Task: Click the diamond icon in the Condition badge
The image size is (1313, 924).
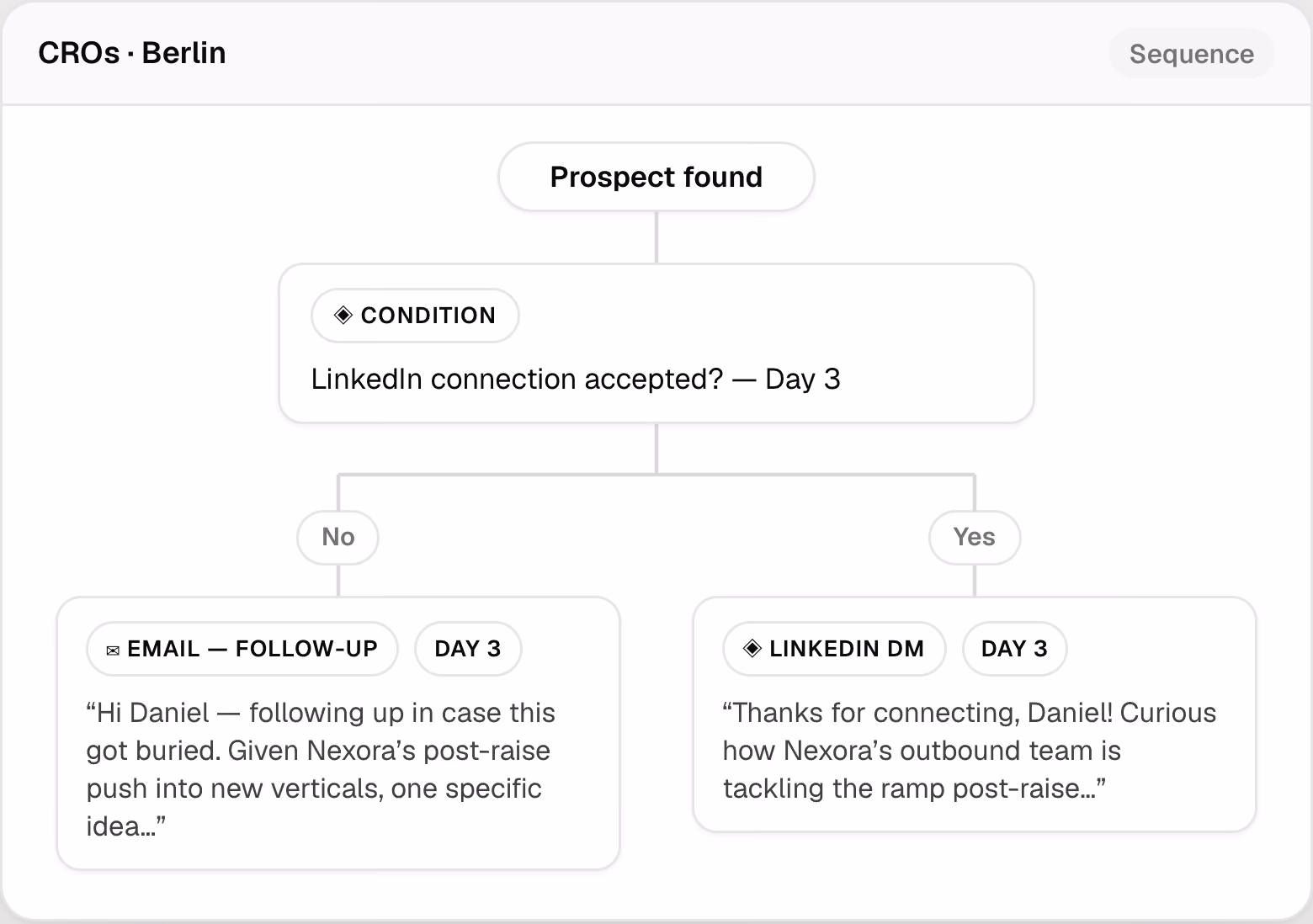Action: 343,316
